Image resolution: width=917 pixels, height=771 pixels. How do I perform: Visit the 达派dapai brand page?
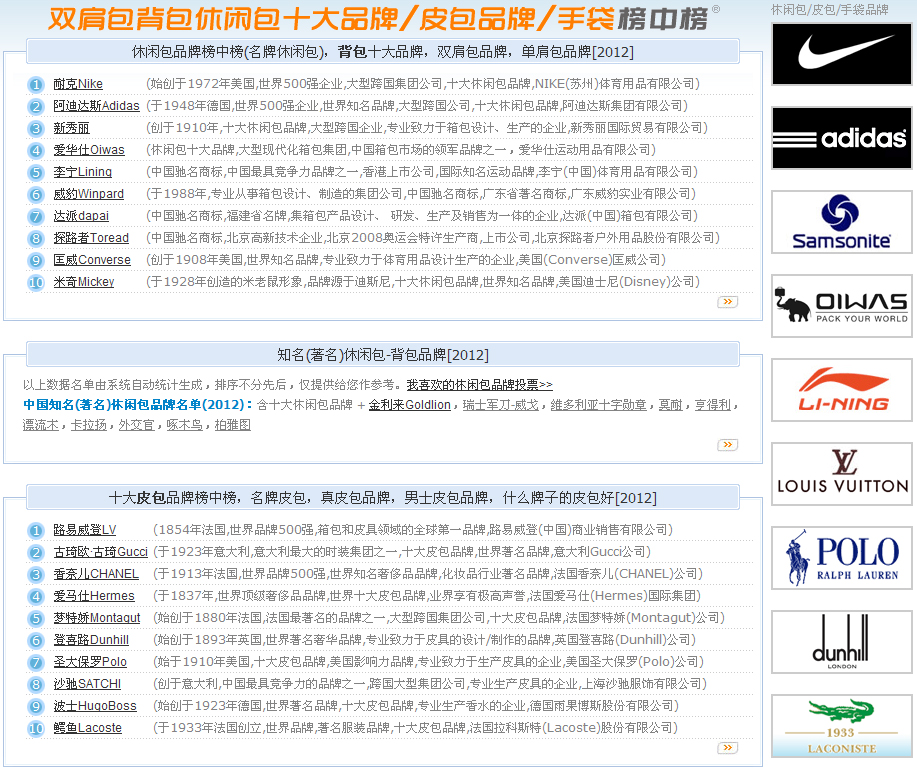click(81, 216)
